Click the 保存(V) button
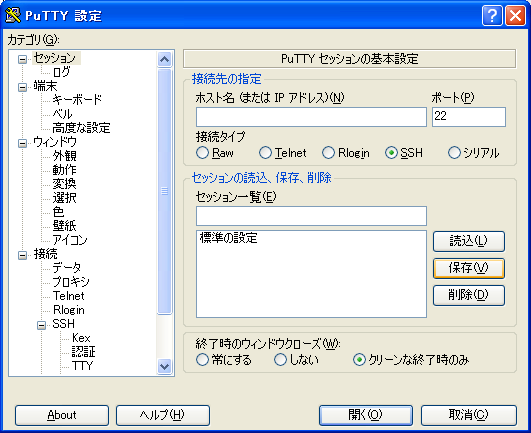The width and height of the screenshot is (531, 433). (x=469, y=268)
